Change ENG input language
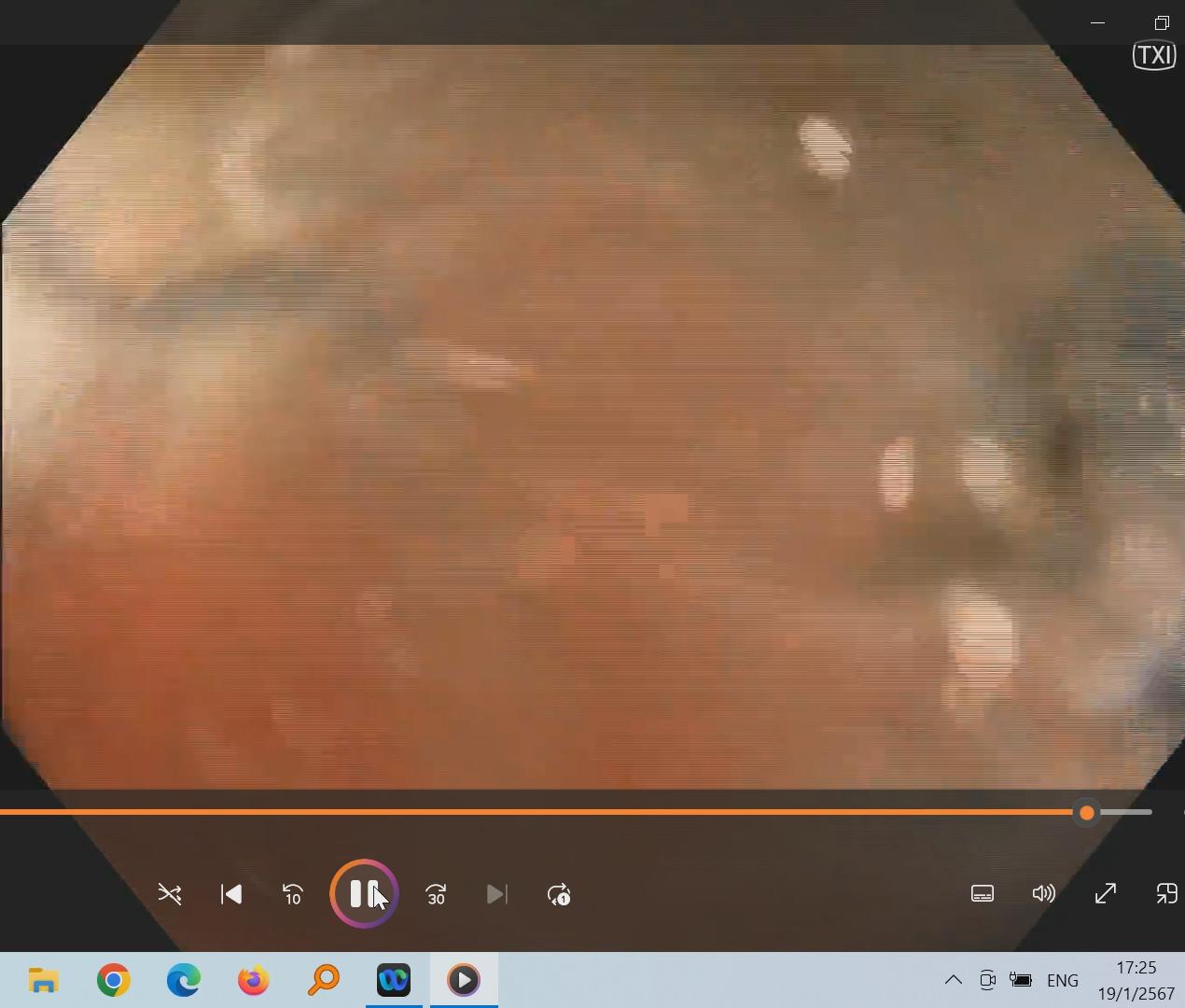 (x=1063, y=980)
